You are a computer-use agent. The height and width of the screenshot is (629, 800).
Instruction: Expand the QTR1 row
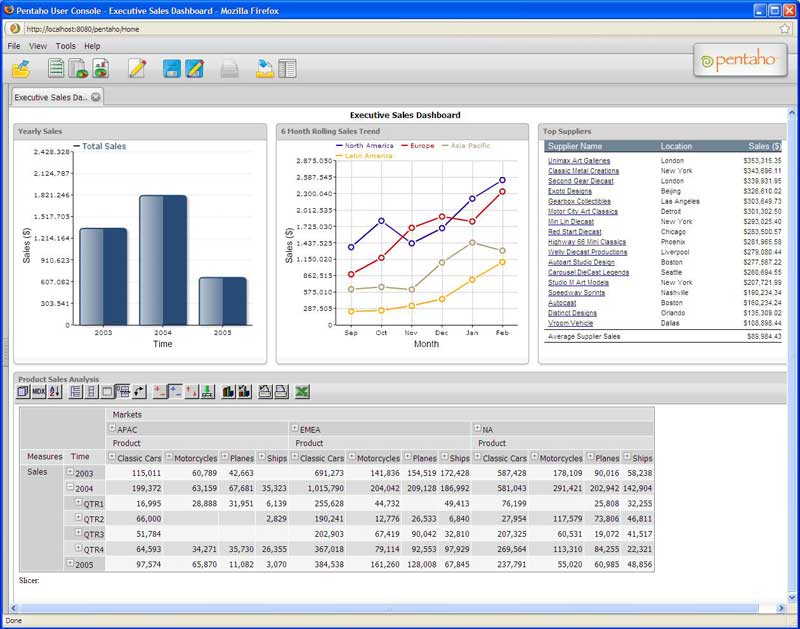[x=79, y=502]
